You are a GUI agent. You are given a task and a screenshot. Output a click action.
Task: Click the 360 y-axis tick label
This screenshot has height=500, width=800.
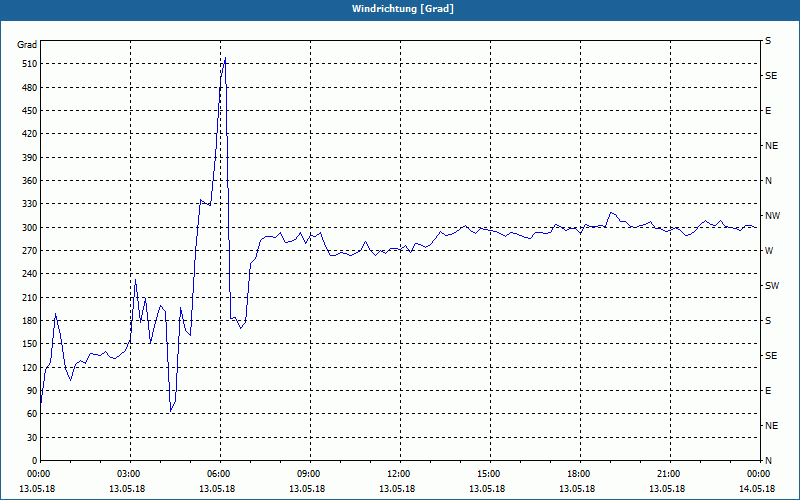29,181
